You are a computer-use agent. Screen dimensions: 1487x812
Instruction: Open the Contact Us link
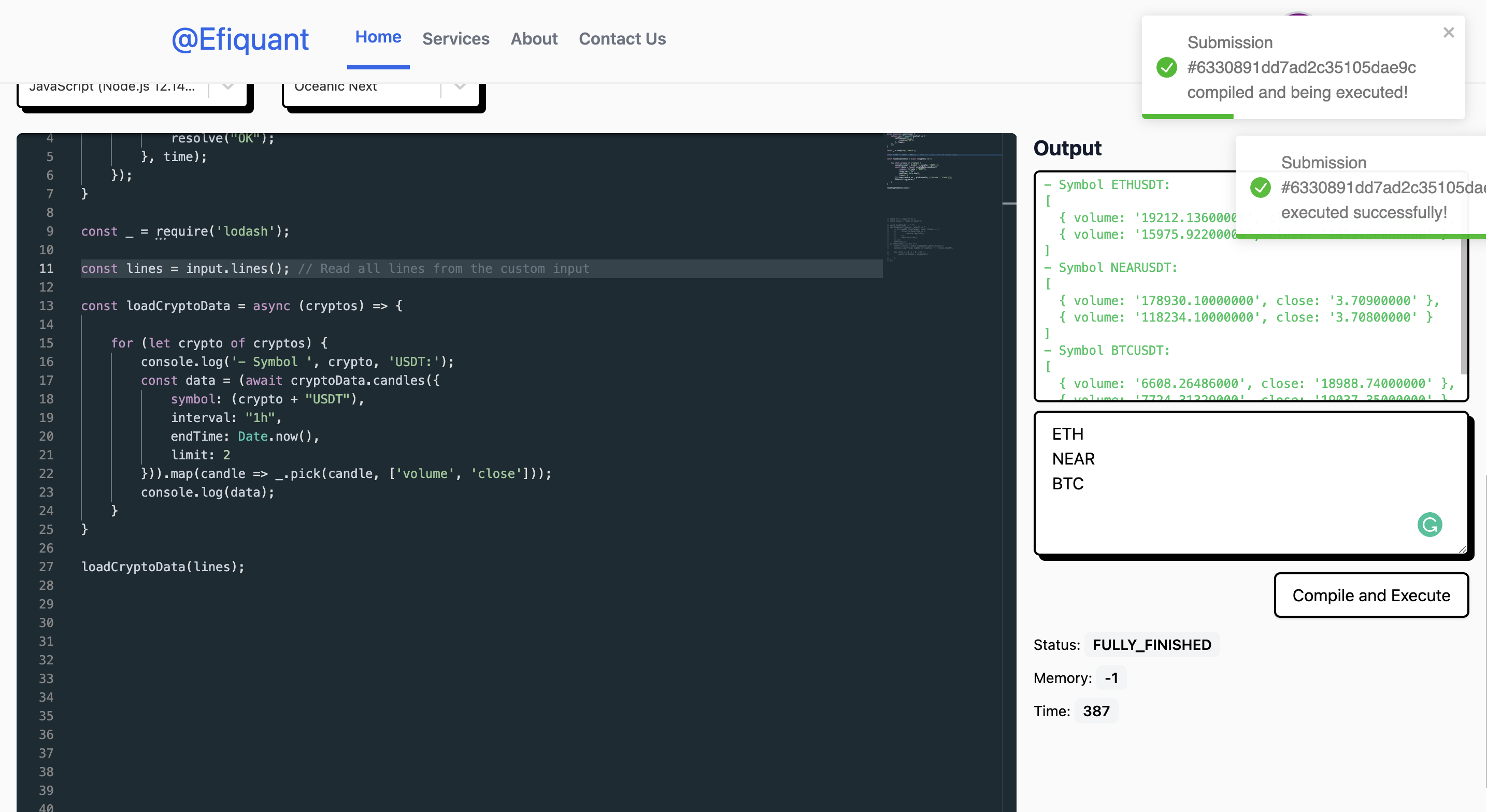click(622, 39)
